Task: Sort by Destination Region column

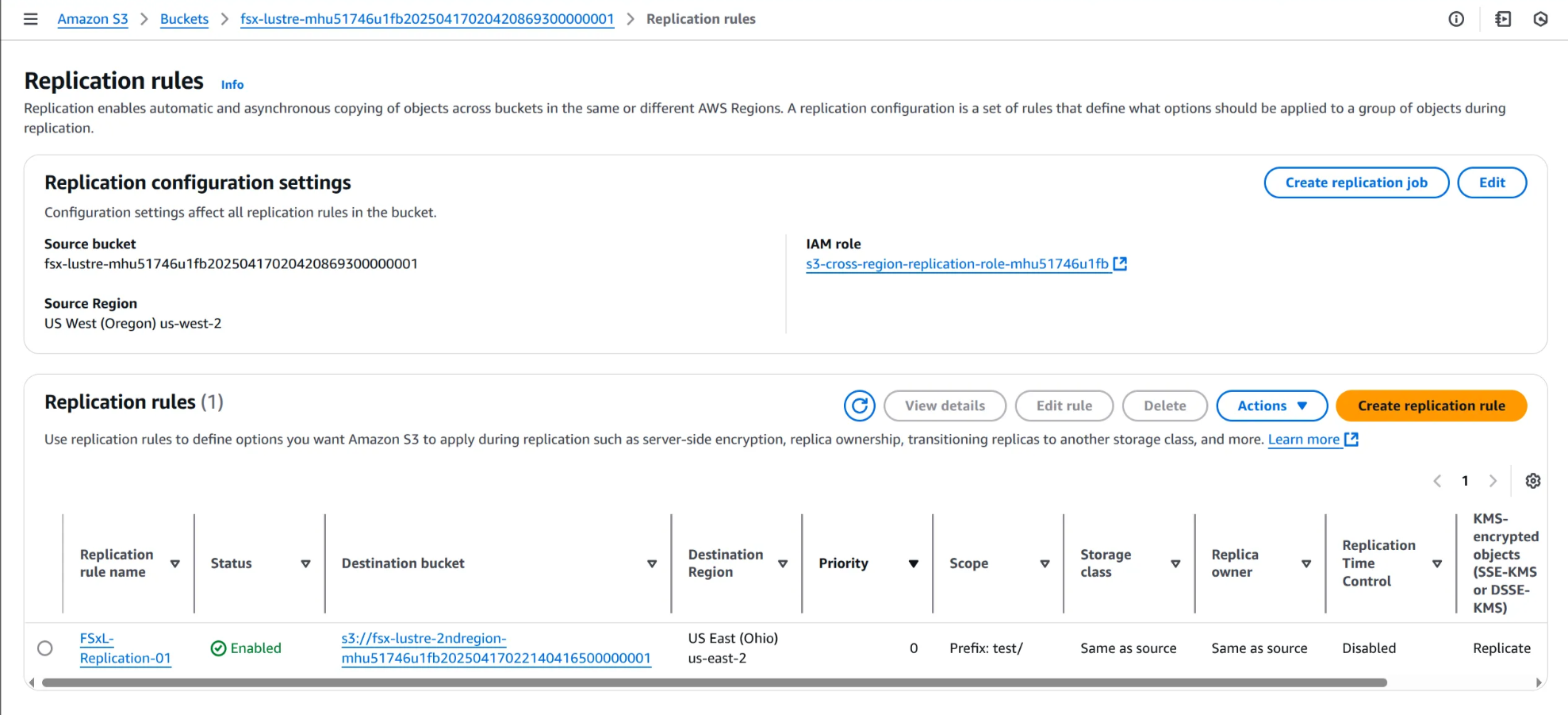Action: 783,563
